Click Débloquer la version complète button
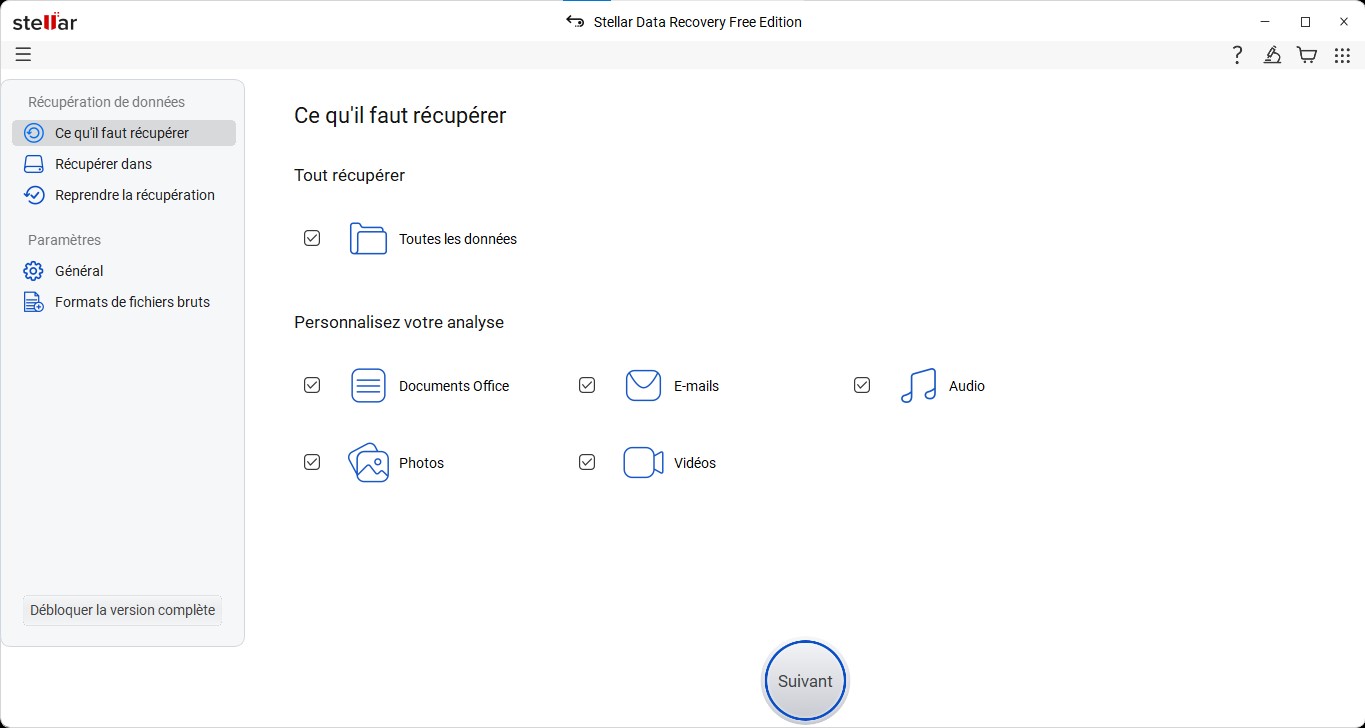The width and height of the screenshot is (1365, 728). click(122, 610)
